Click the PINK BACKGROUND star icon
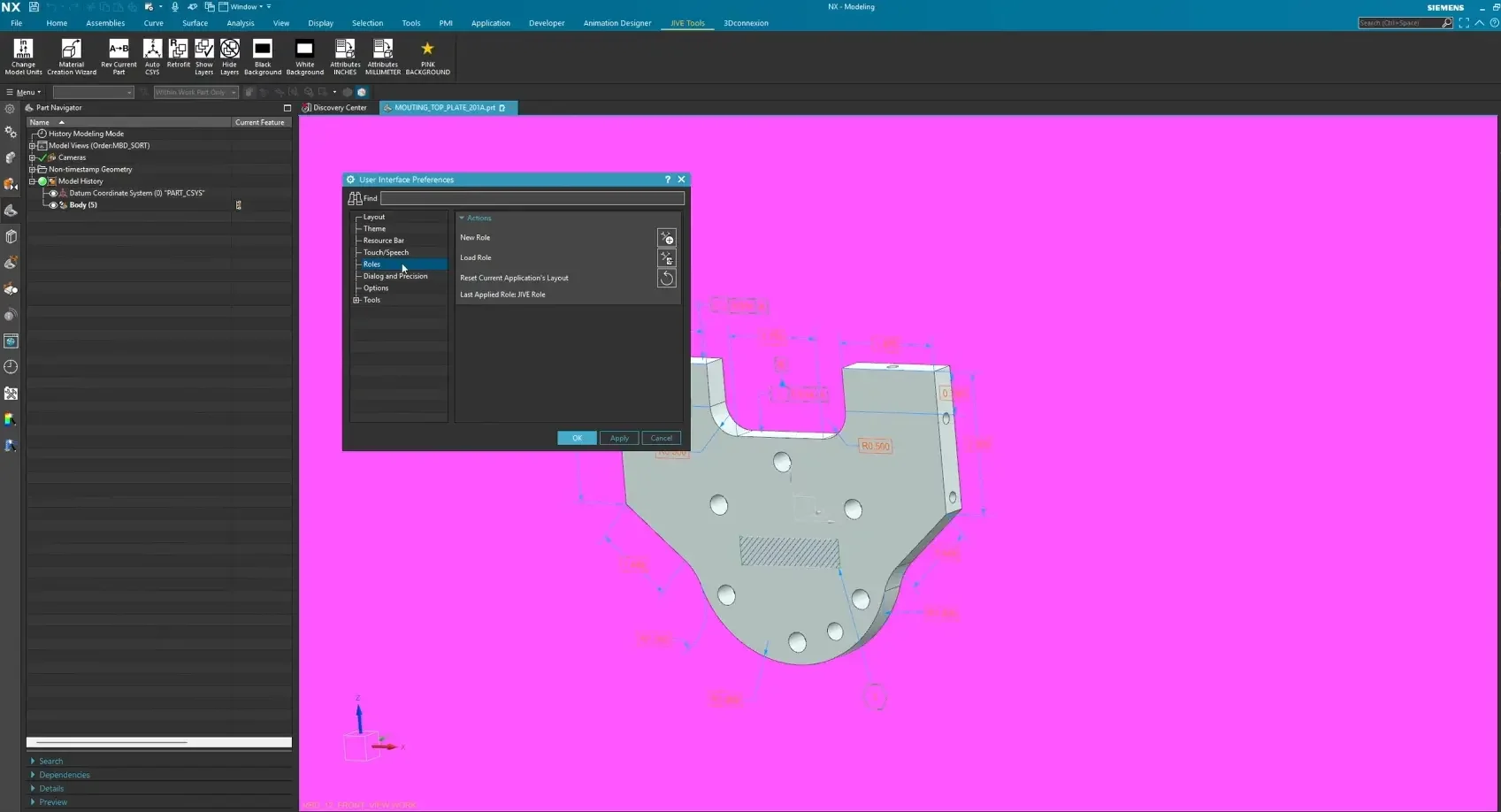This screenshot has height=812, width=1501. click(x=427, y=49)
